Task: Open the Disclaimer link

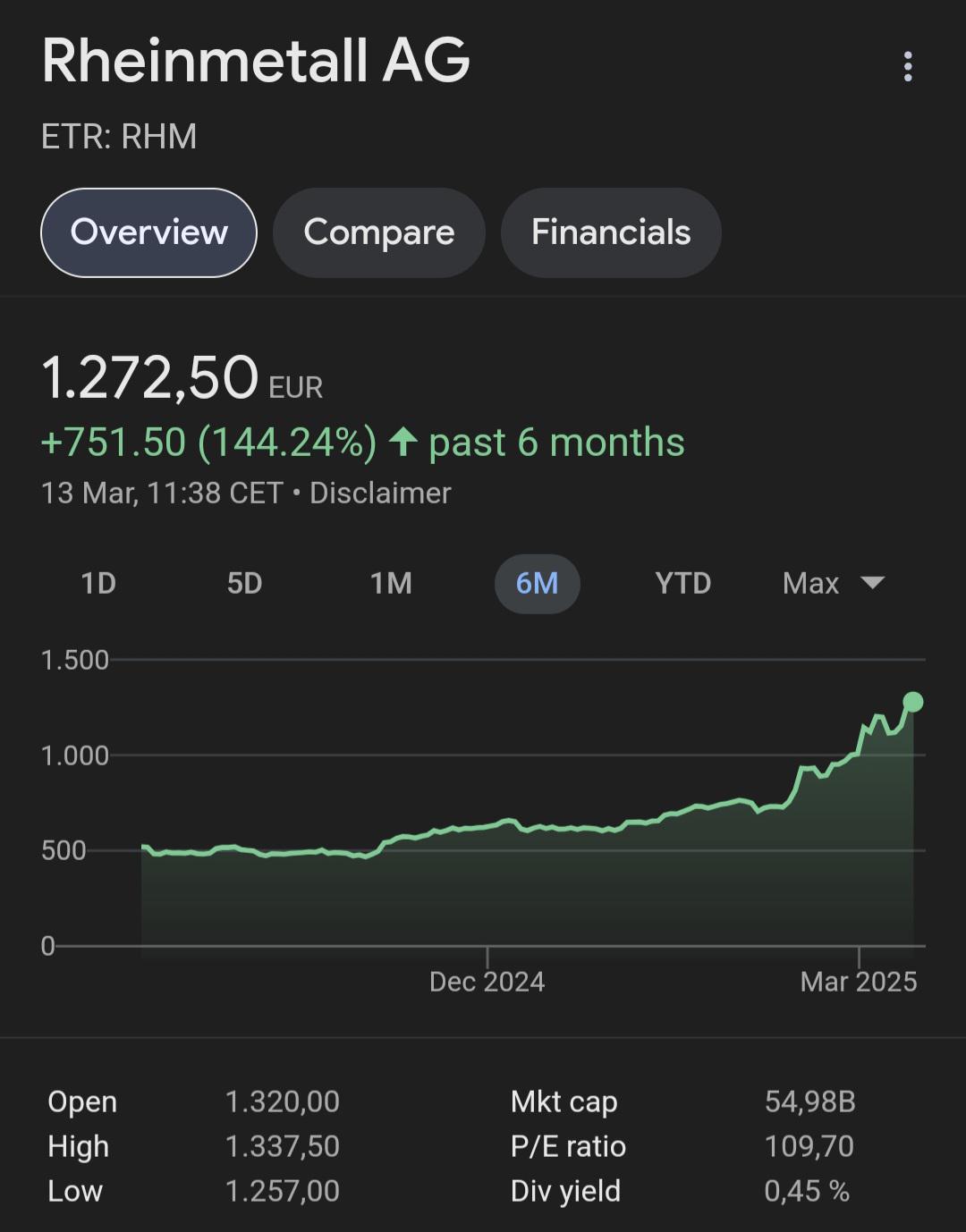Action: [x=380, y=493]
